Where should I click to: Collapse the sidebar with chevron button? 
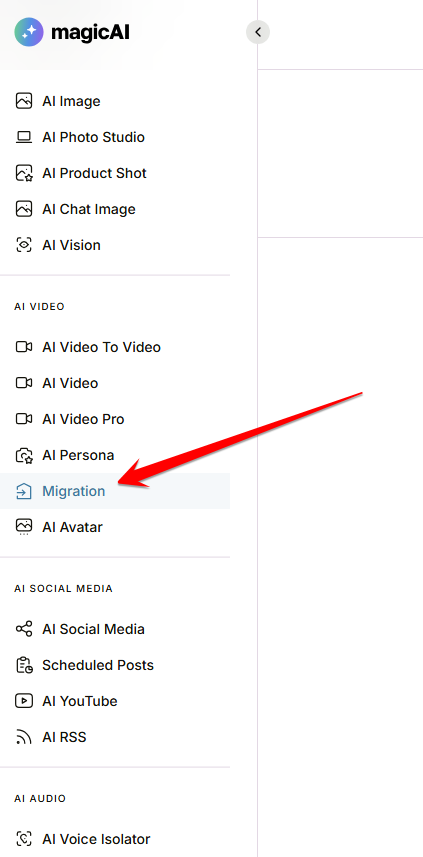coord(258,32)
